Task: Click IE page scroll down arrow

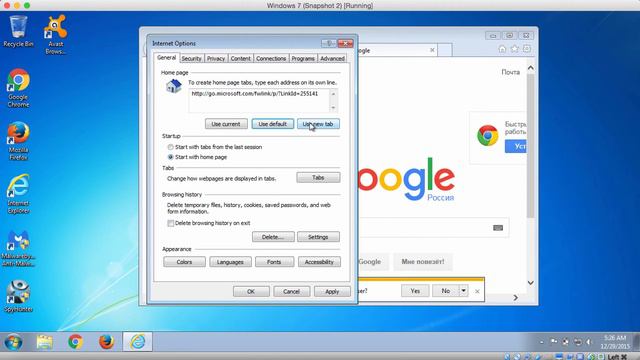Action: [x=531, y=283]
